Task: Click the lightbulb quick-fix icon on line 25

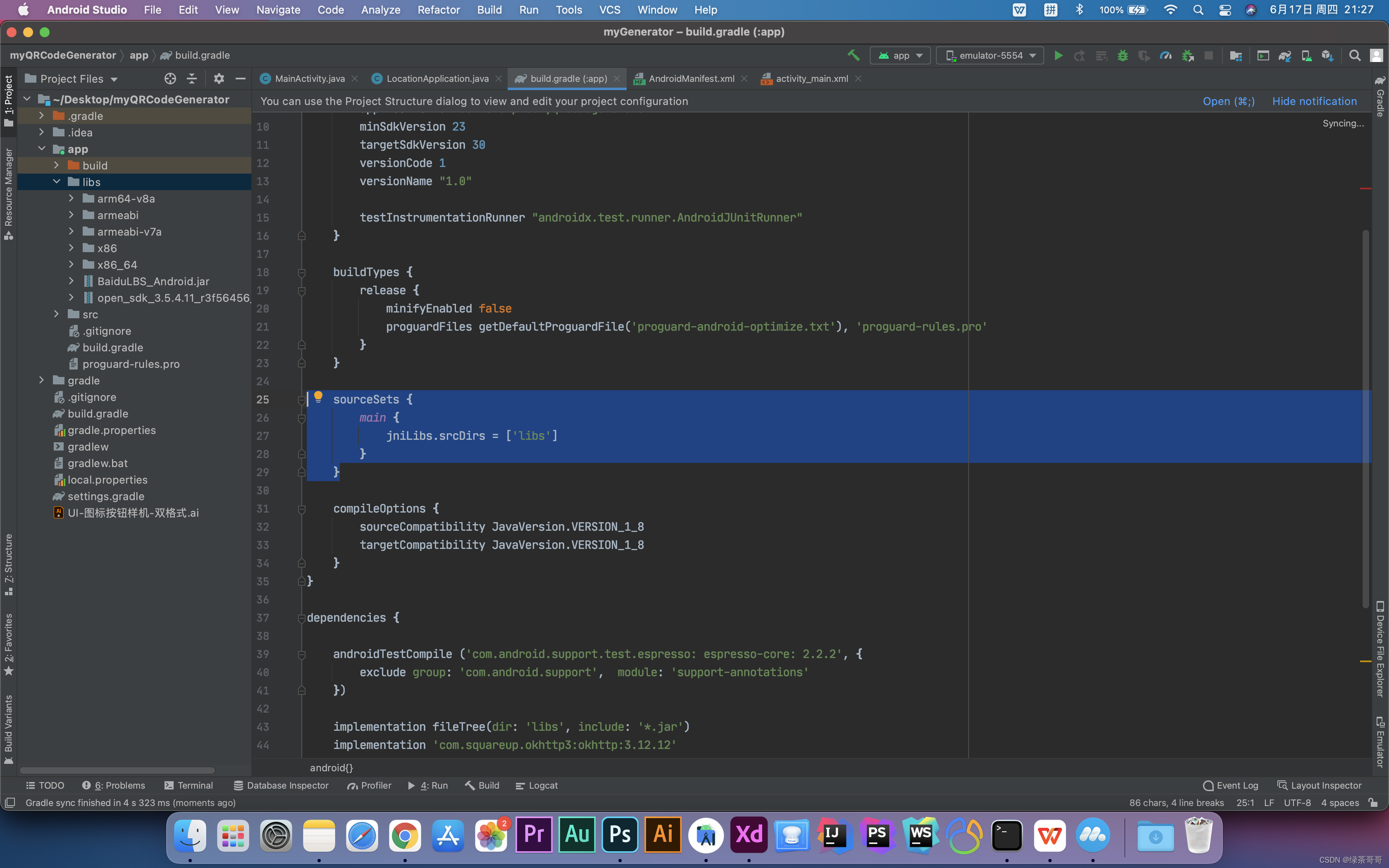Action: pyautogui.click(x=318, y=396)
